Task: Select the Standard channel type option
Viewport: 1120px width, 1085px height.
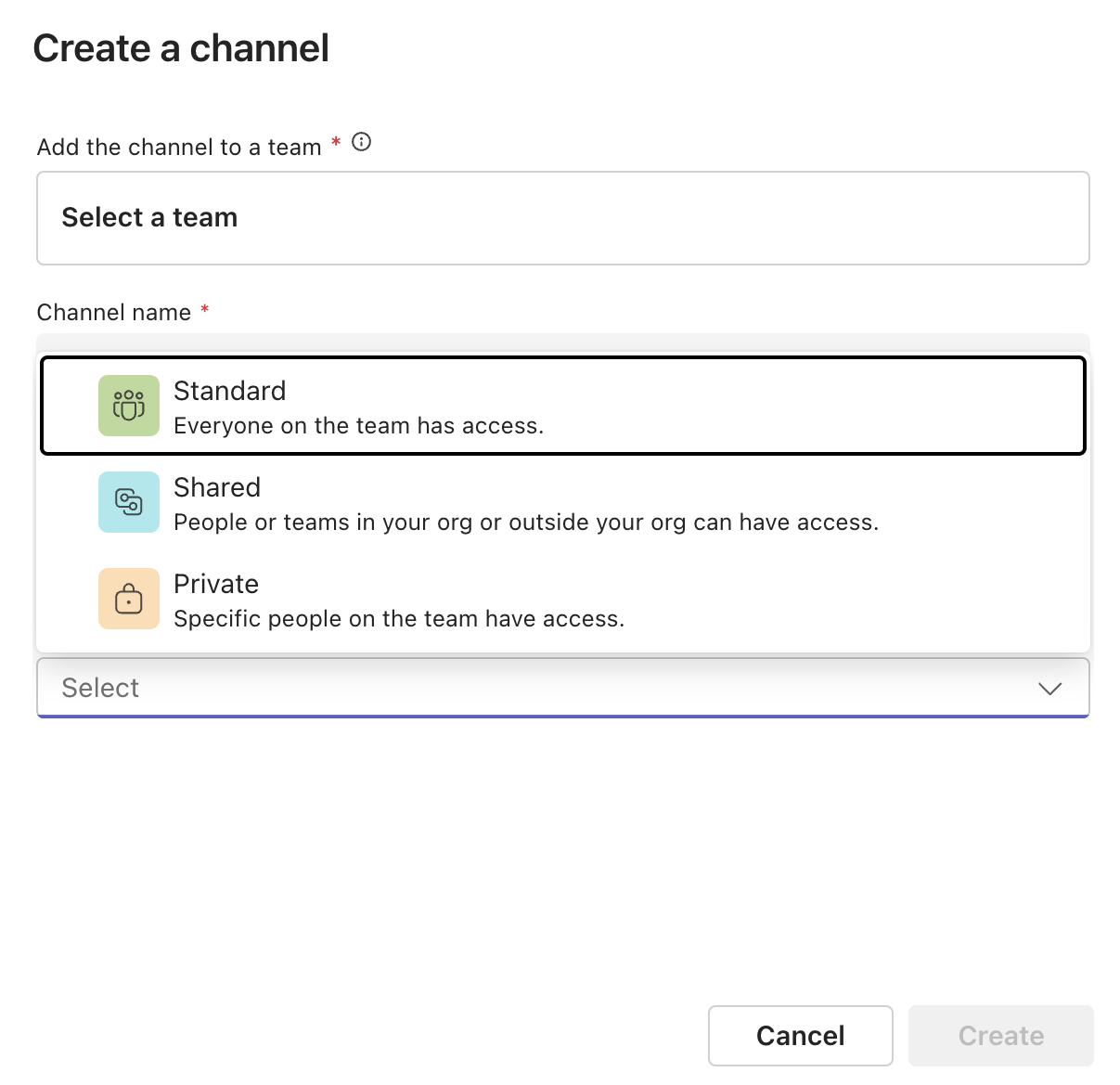Action: click(x=562, y=407)
